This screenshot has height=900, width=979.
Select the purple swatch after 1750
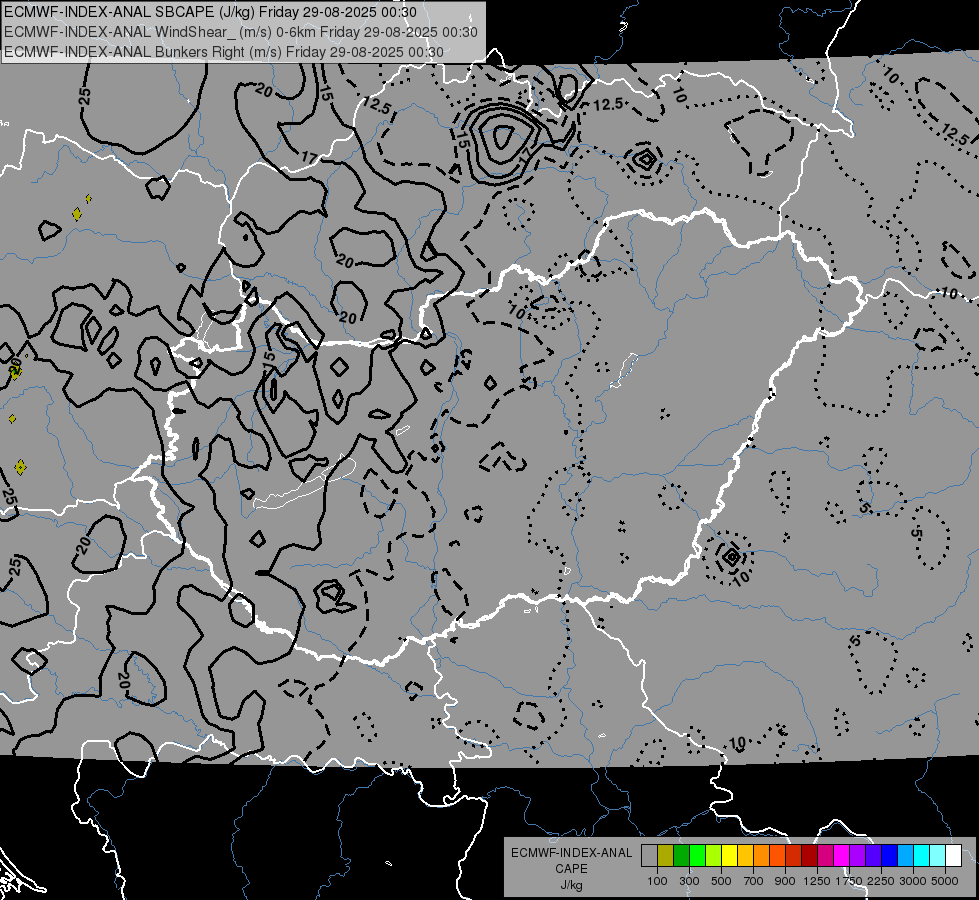coord(857,856)
